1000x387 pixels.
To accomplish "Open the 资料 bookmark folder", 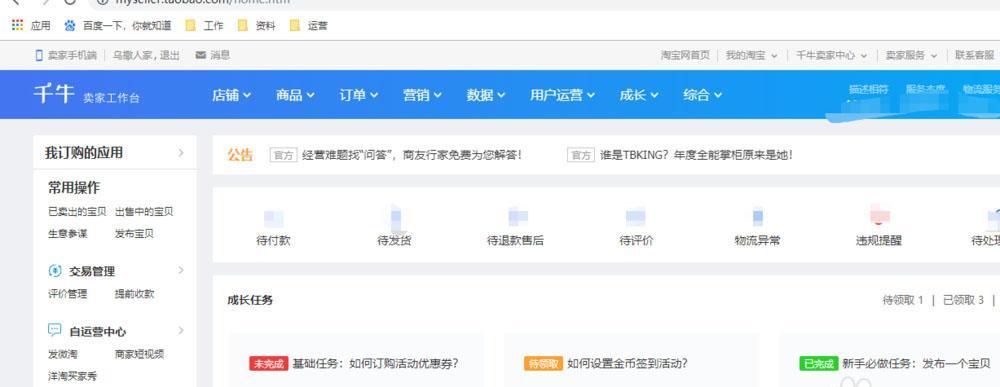I will [256, 26].
